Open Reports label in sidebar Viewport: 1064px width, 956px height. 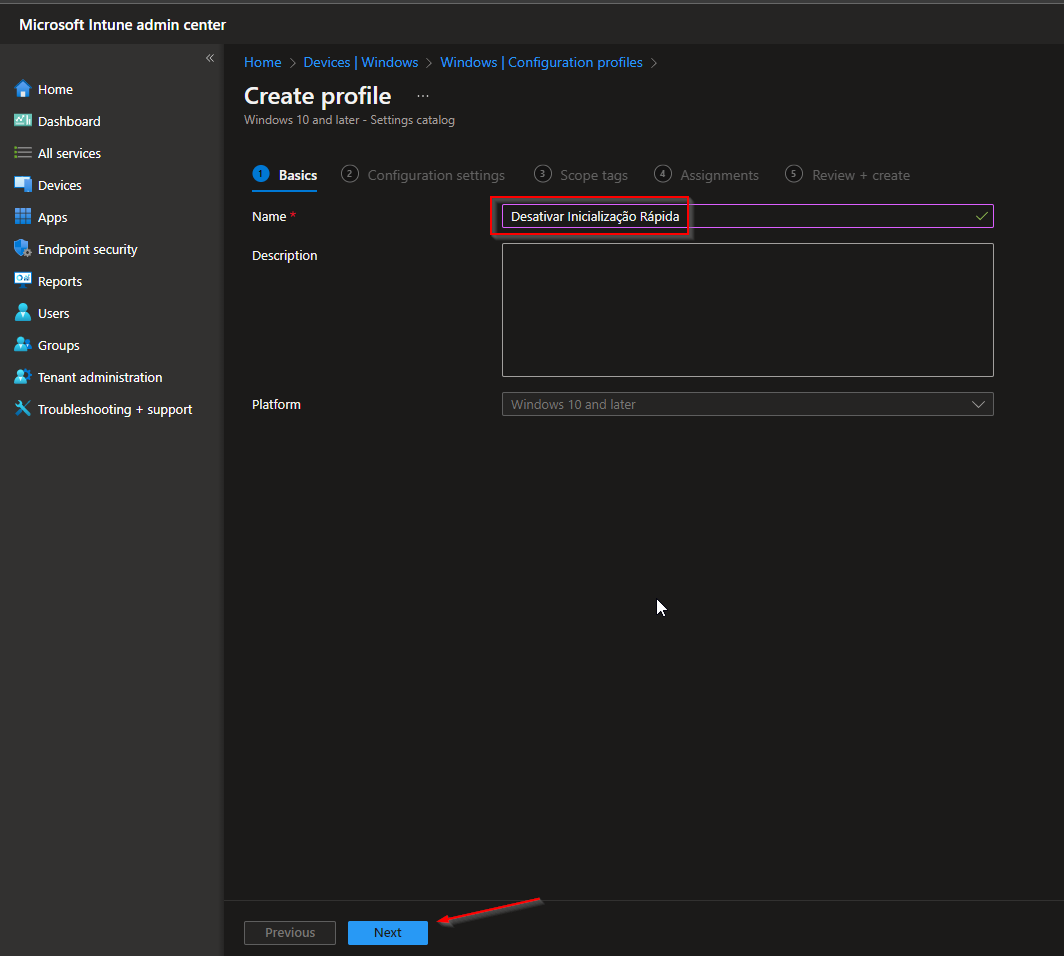[x=60, y=282]
